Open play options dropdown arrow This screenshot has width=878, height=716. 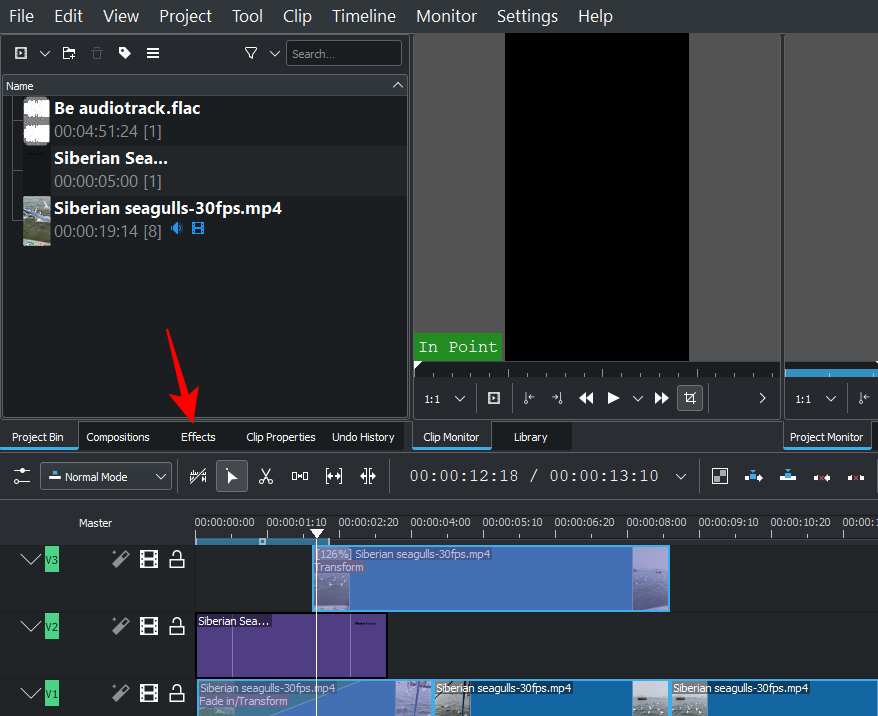[638, 399]
